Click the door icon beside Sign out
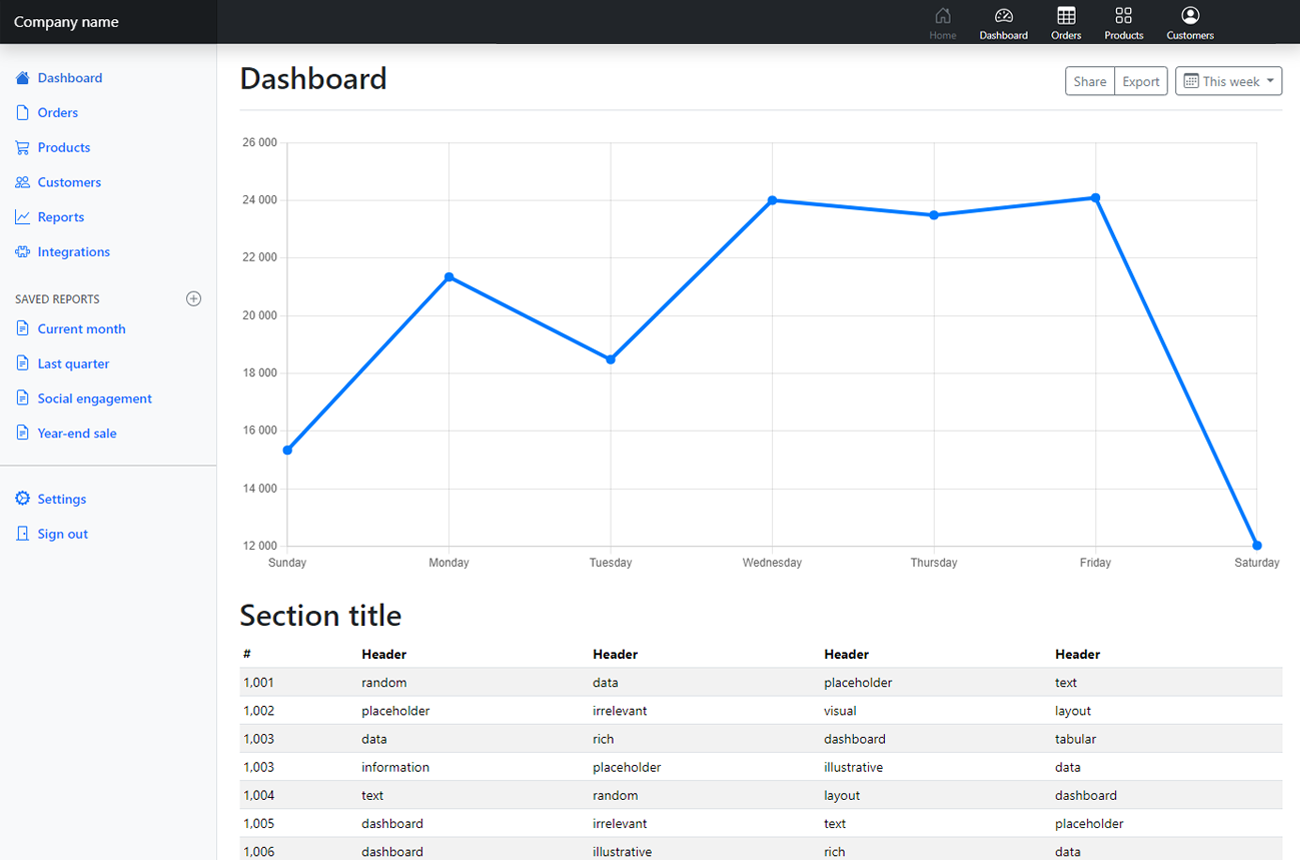 23,533
